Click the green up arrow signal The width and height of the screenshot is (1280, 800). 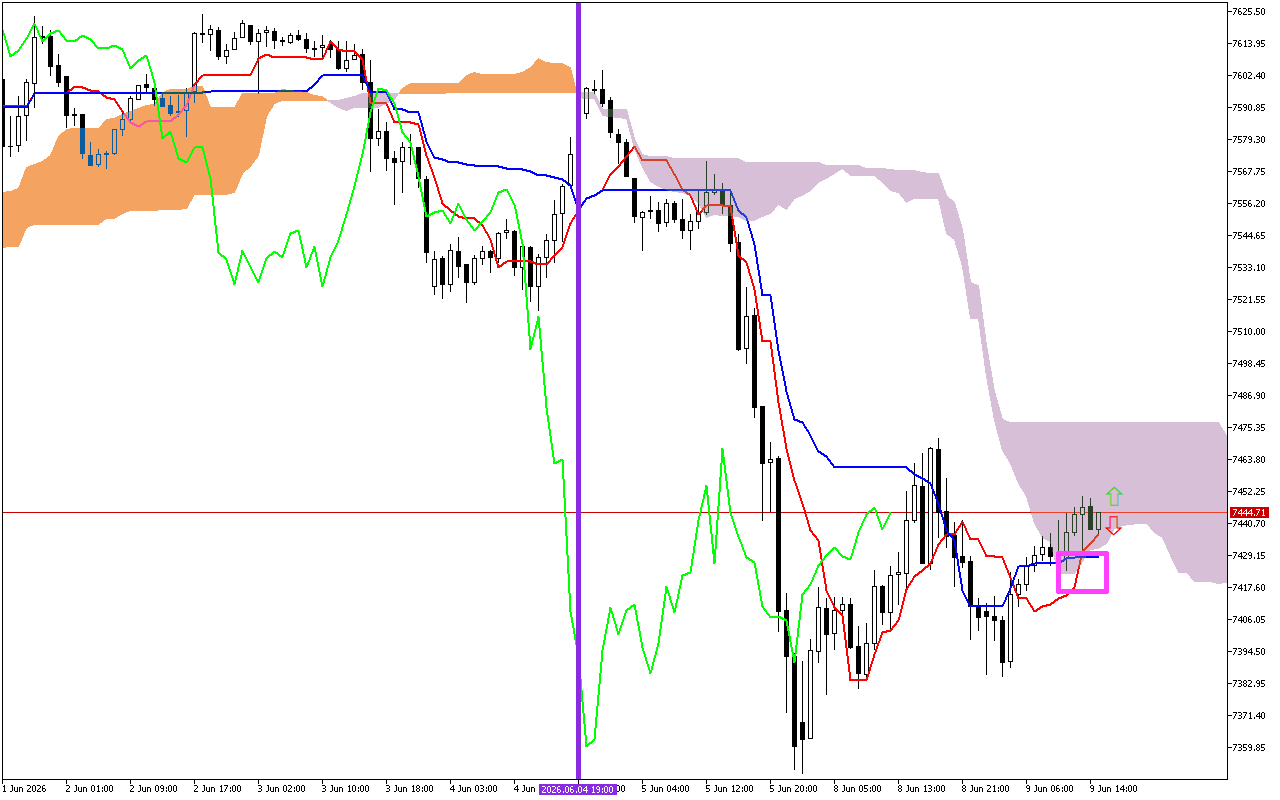[x=1114, y=496]
